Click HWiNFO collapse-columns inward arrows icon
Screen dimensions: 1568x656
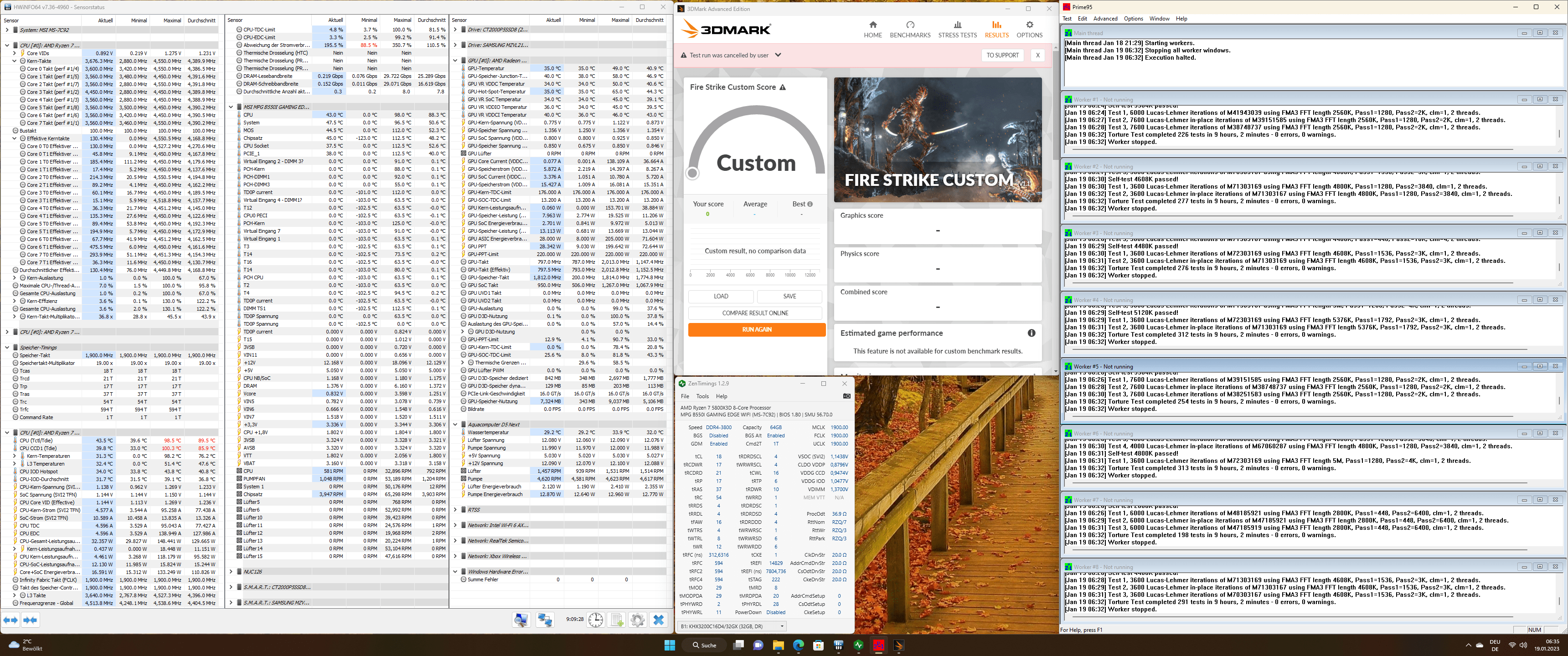pyautogui.click(x=31, y=620)
